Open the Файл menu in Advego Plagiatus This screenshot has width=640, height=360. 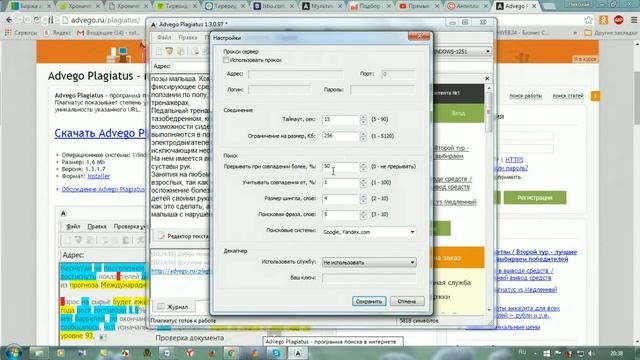tap(164, 37)
